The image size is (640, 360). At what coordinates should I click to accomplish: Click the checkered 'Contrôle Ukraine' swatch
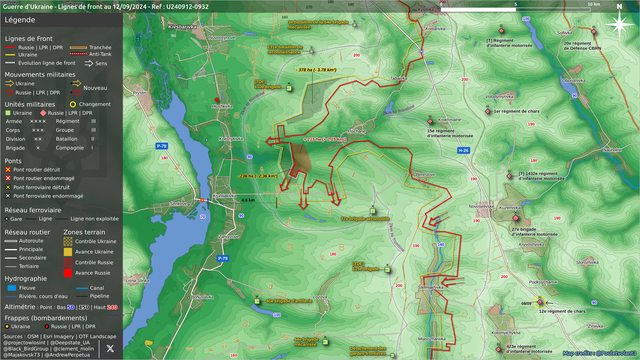[x=68, y=241]
